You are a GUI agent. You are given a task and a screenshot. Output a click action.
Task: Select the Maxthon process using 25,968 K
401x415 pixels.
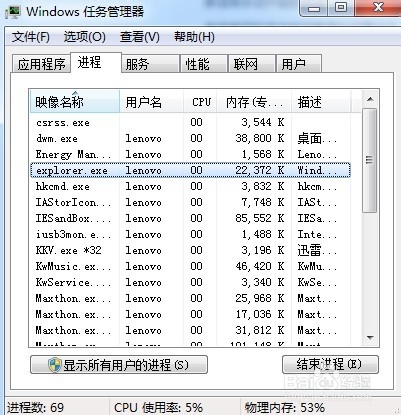(x=190, y=298)
